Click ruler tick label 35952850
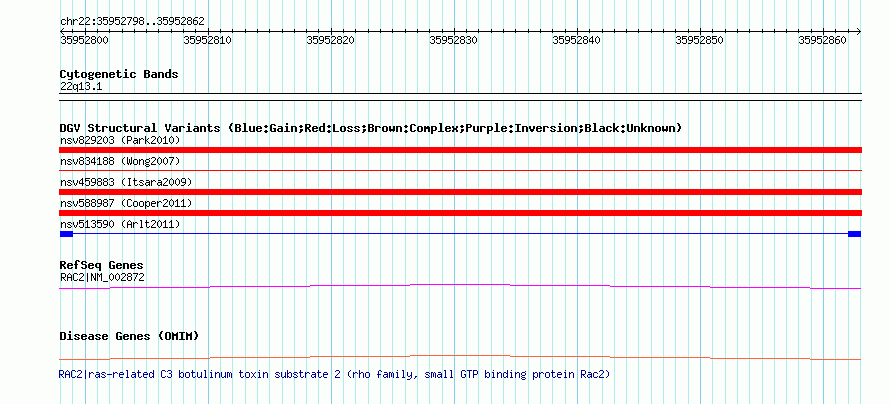 click(699, 40)
